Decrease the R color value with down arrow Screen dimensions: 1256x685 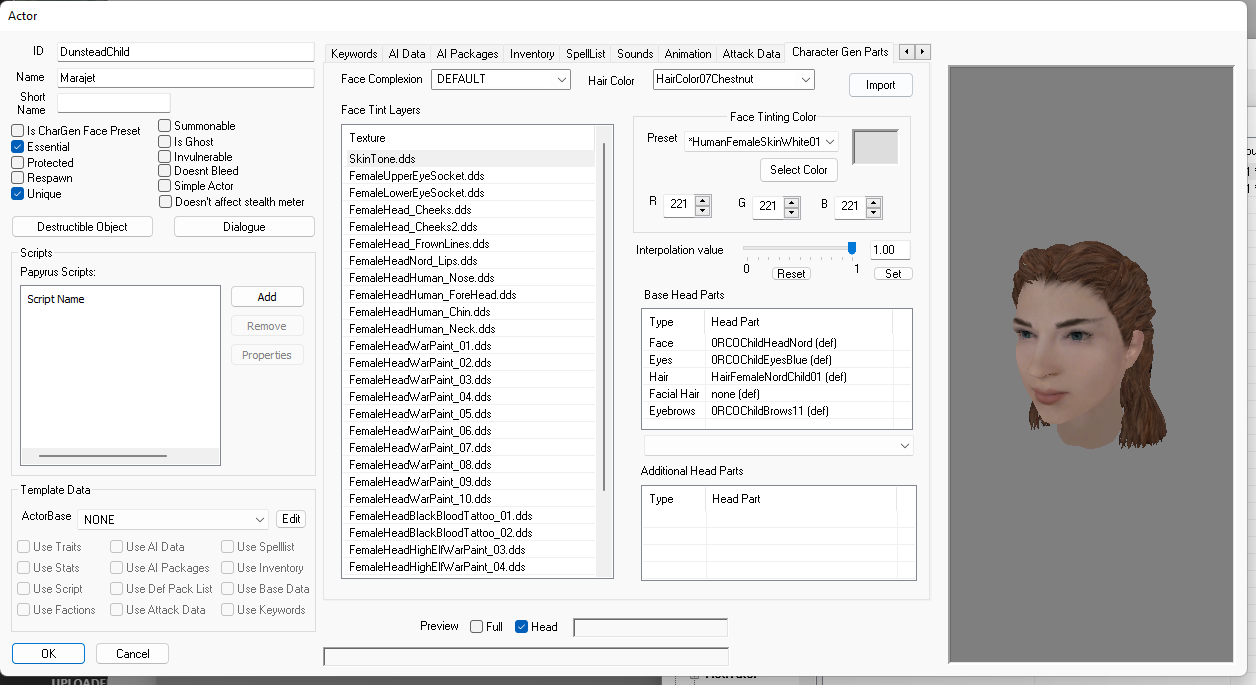(x=703, y=211)
